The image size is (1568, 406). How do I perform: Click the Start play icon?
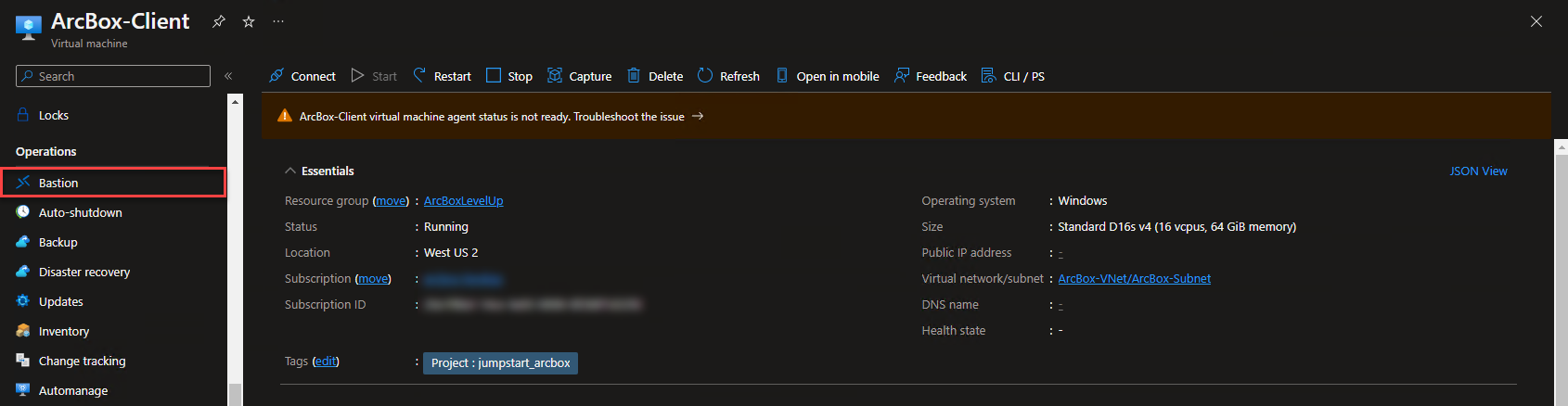pyautogui.click(x=357, y=76)
